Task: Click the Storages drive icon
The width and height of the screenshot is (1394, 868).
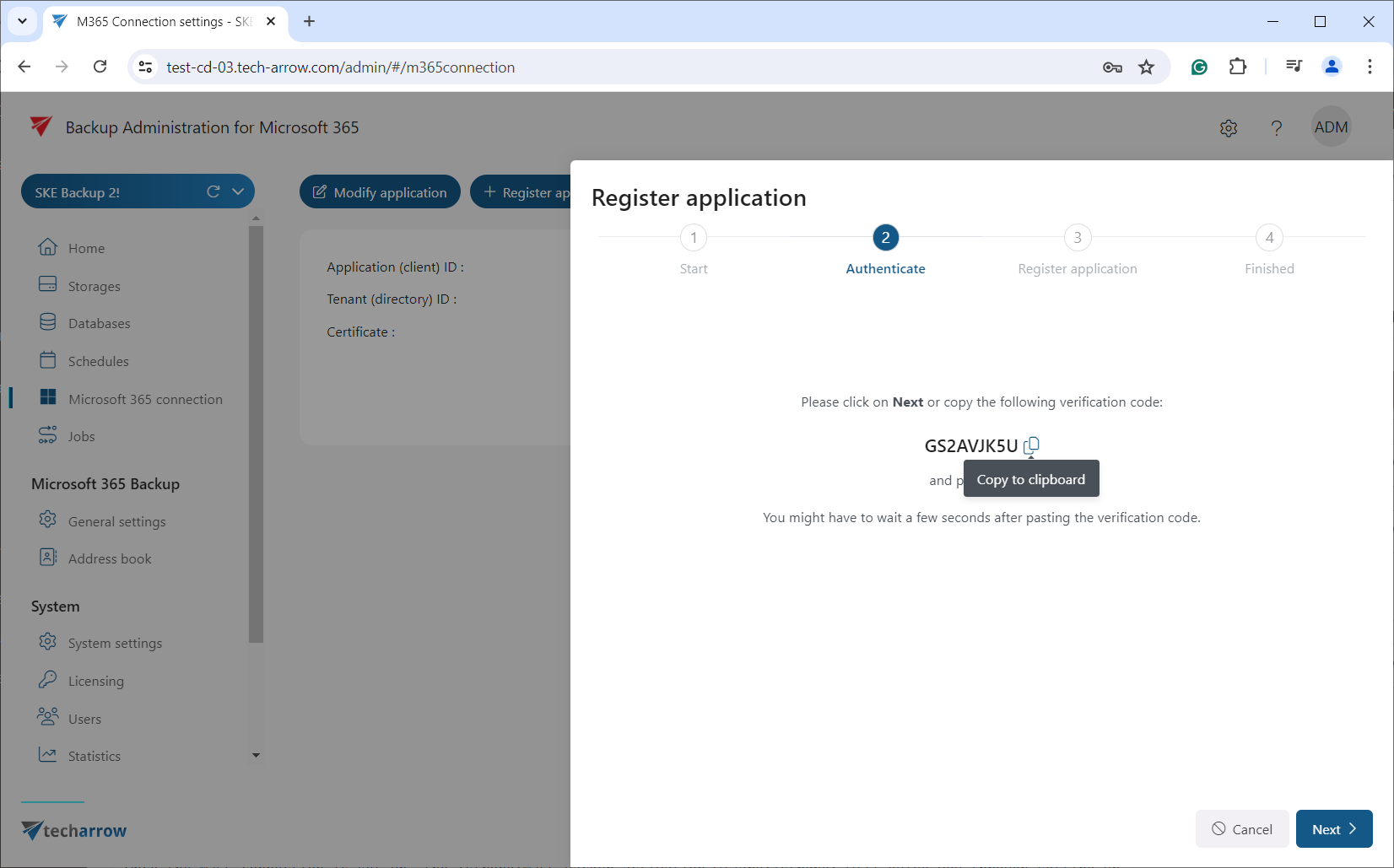Action: click(x=48, y=284)
